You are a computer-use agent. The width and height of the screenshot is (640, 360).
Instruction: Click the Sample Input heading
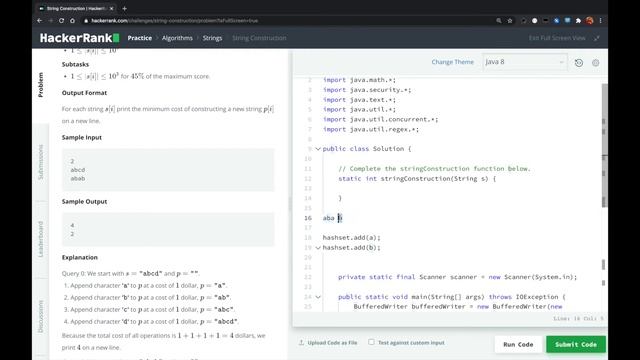pos(82,137)
